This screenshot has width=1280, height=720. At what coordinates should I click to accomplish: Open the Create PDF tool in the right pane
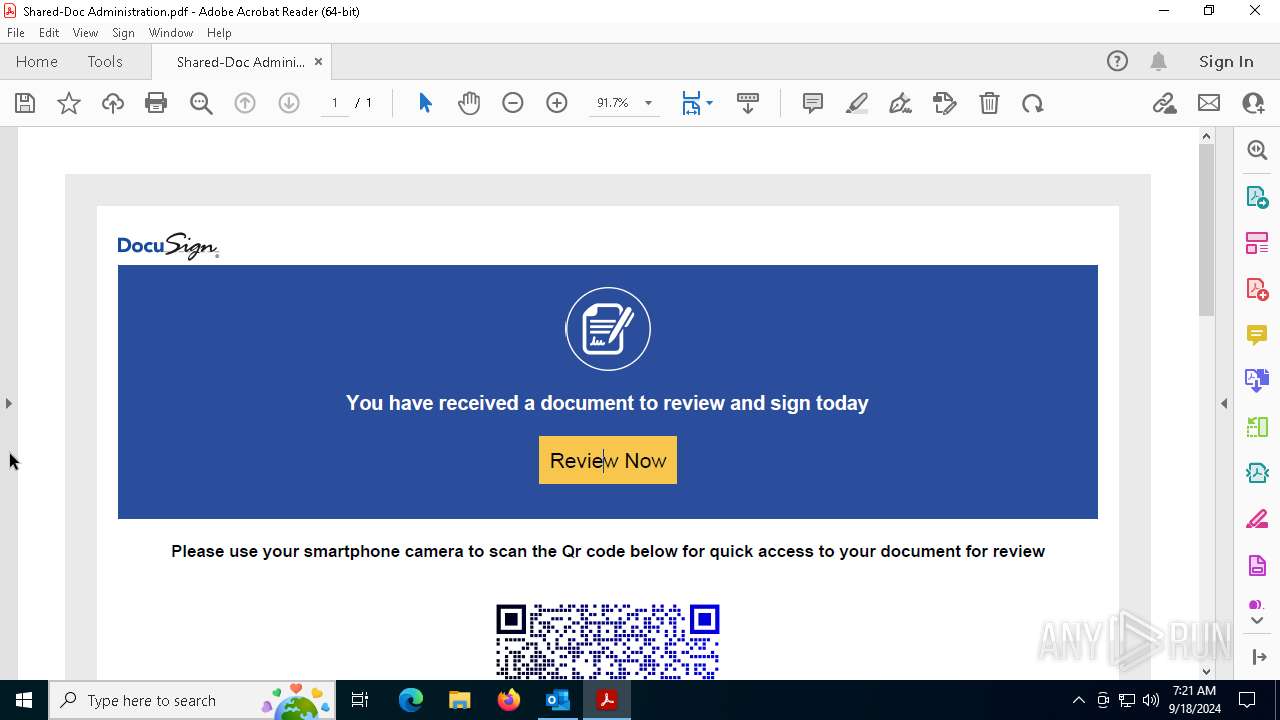click(1257, 289)
